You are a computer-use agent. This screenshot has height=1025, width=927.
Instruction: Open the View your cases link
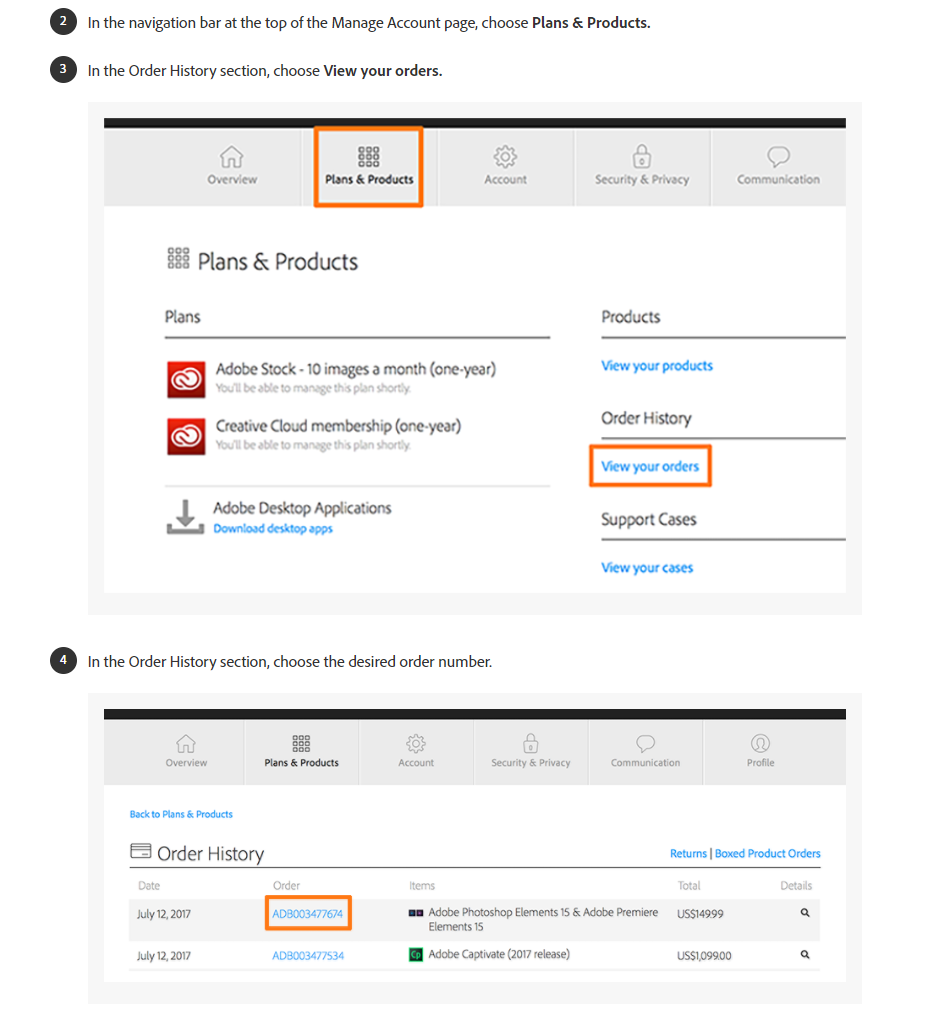point(647,568)
